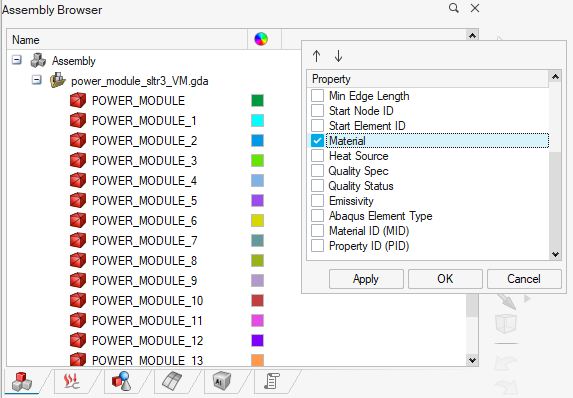Enable the Heat Source checkbox
Screen dimensions: 573x398
[317, 155]
